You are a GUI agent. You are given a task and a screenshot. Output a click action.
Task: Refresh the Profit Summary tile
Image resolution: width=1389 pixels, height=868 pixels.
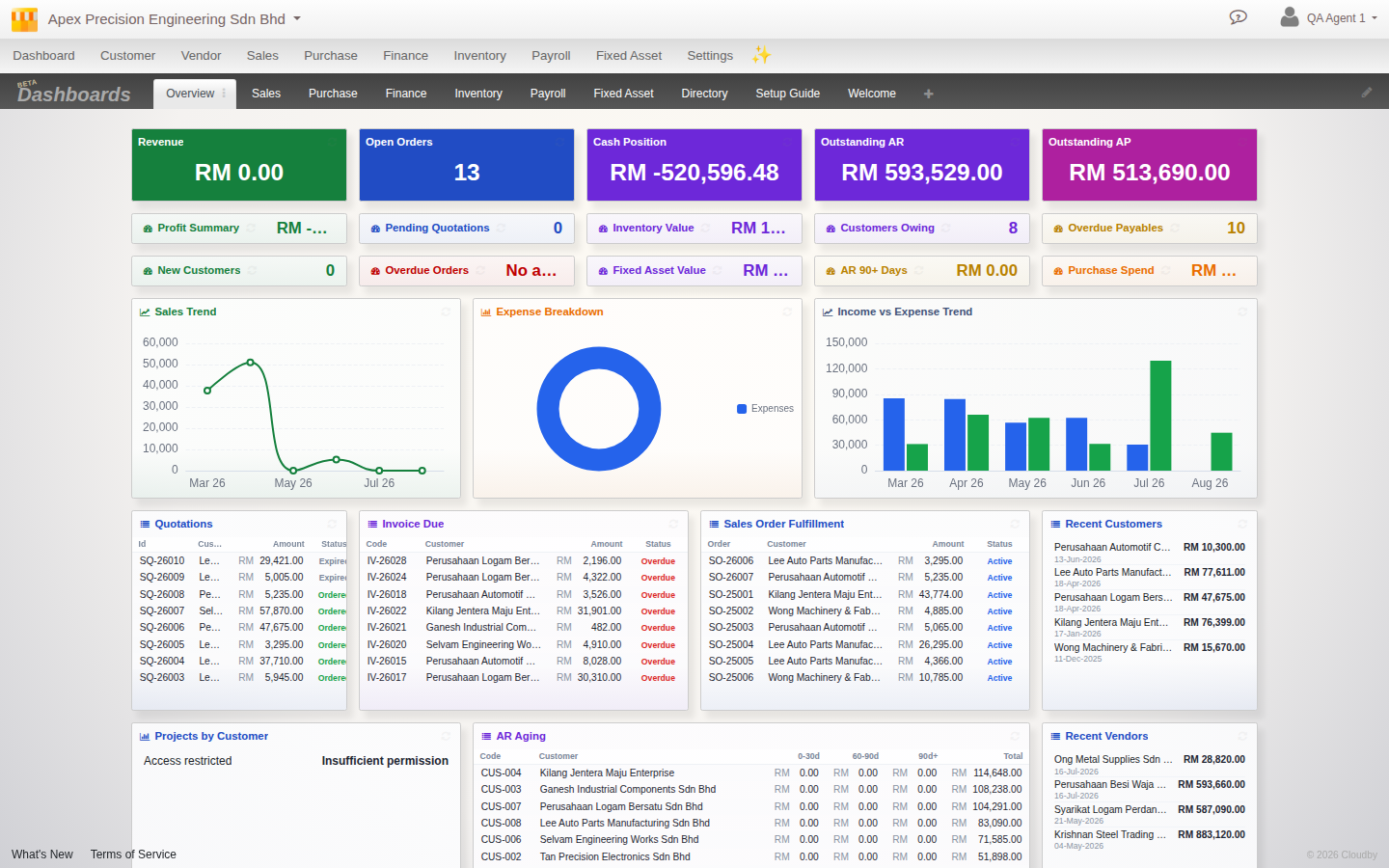pyautogui.click(x=251, y=229)
